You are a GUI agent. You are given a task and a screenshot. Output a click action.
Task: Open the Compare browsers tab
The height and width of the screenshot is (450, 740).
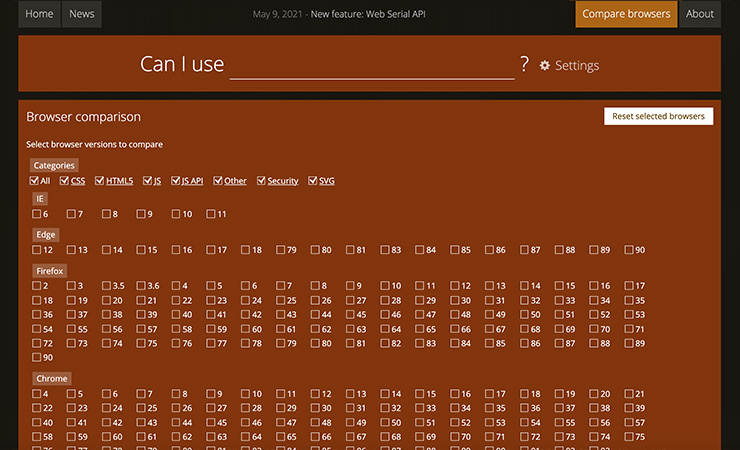coord(626,14)
